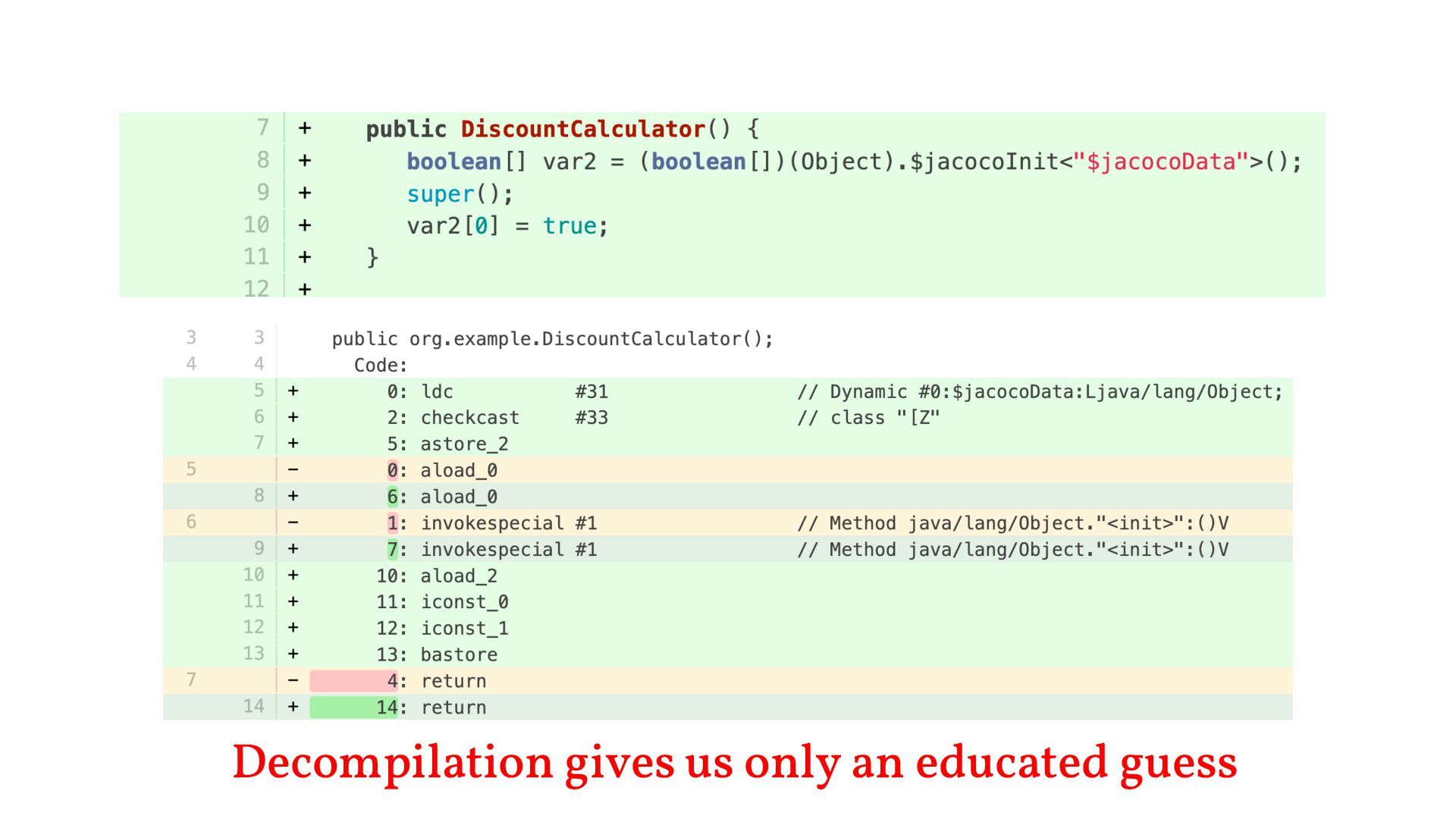The height and width of the screenshot is (819, 1456).
Task: Click the '5: astore_2' instruction
Action: (447, 444)
